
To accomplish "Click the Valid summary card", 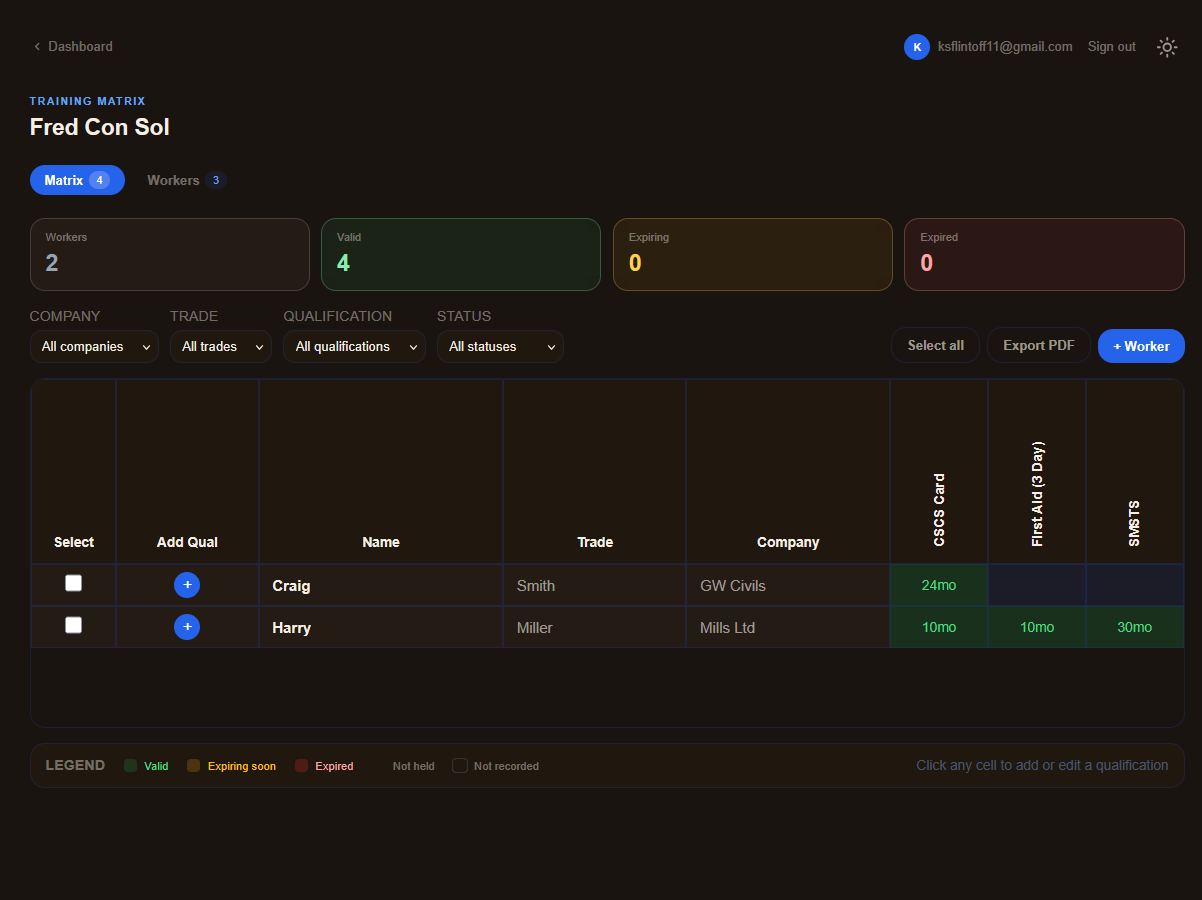I will [x=461, y=254].
